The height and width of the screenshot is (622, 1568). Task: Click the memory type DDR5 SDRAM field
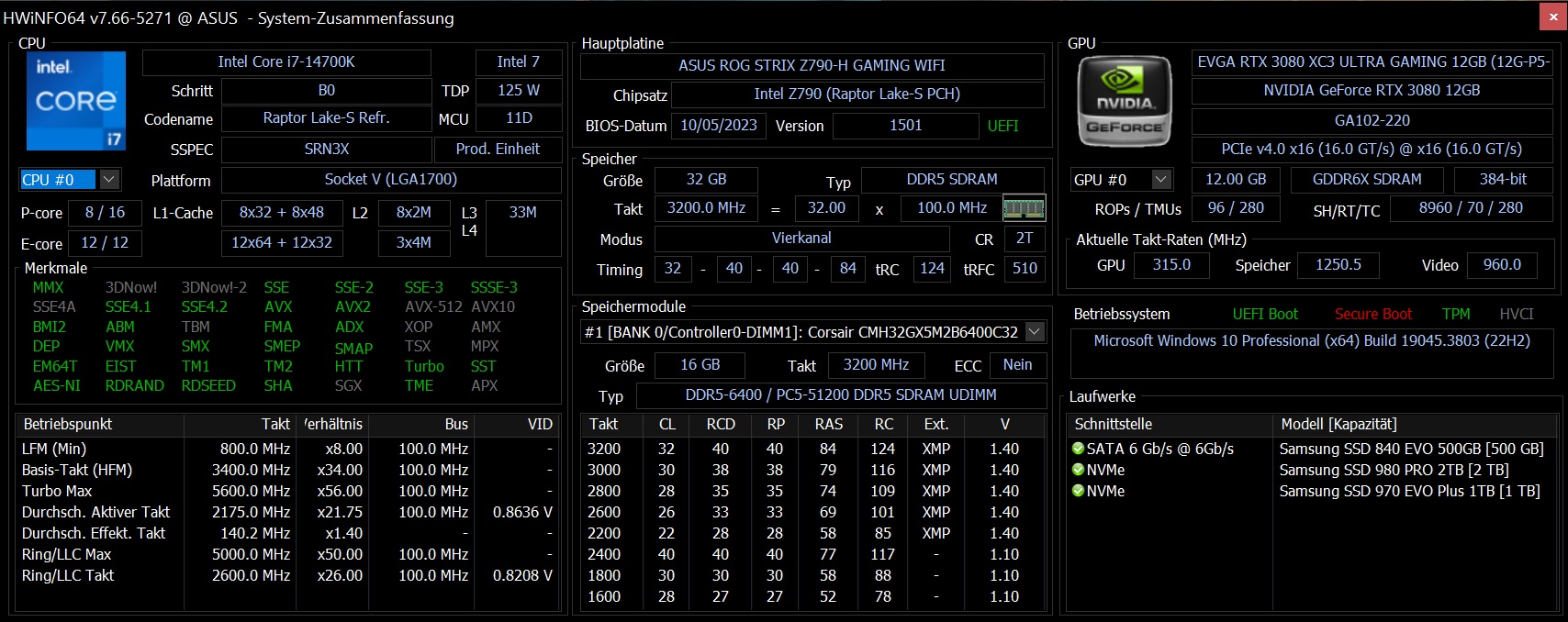point(952,180)
